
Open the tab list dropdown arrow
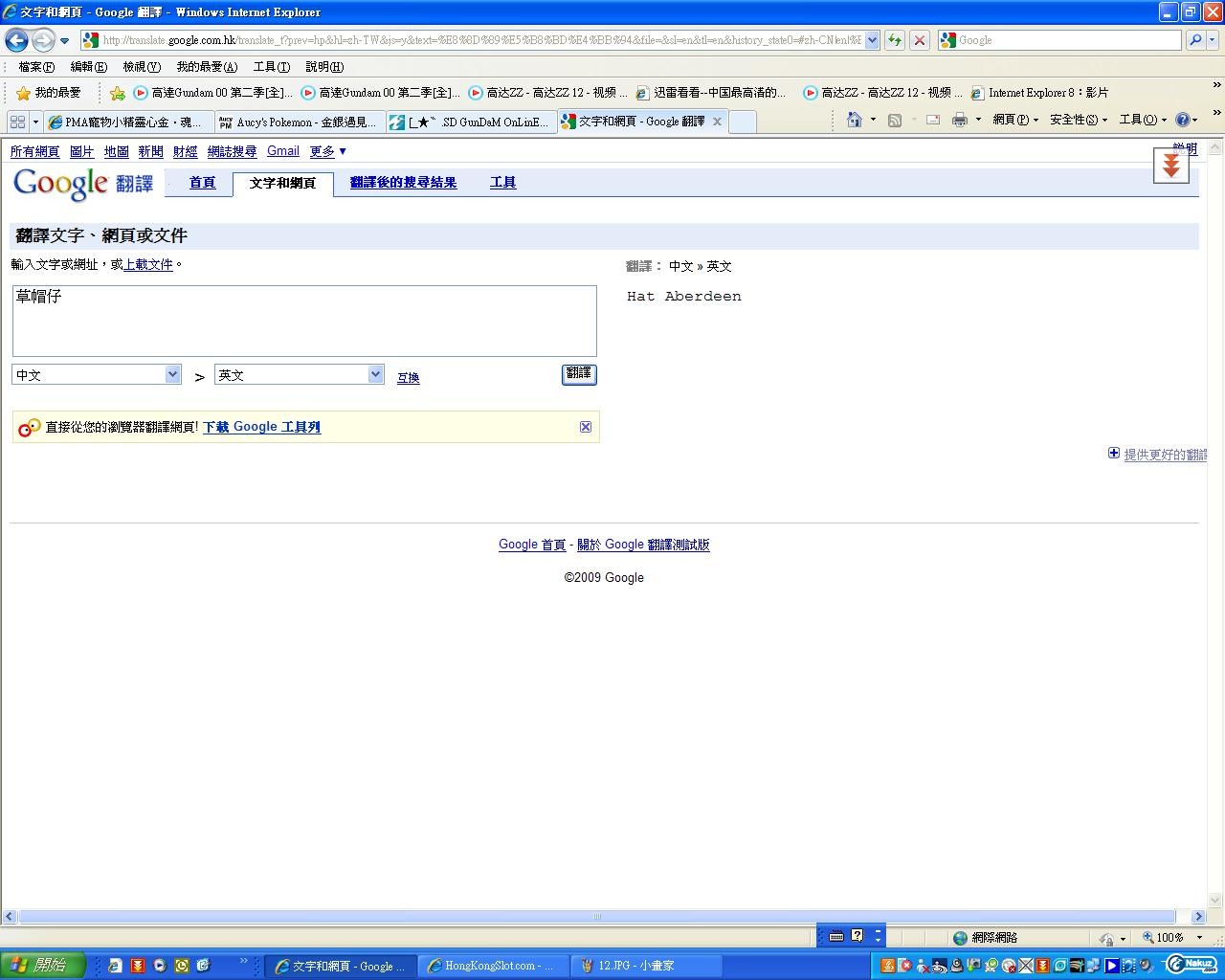coord(35,122)
